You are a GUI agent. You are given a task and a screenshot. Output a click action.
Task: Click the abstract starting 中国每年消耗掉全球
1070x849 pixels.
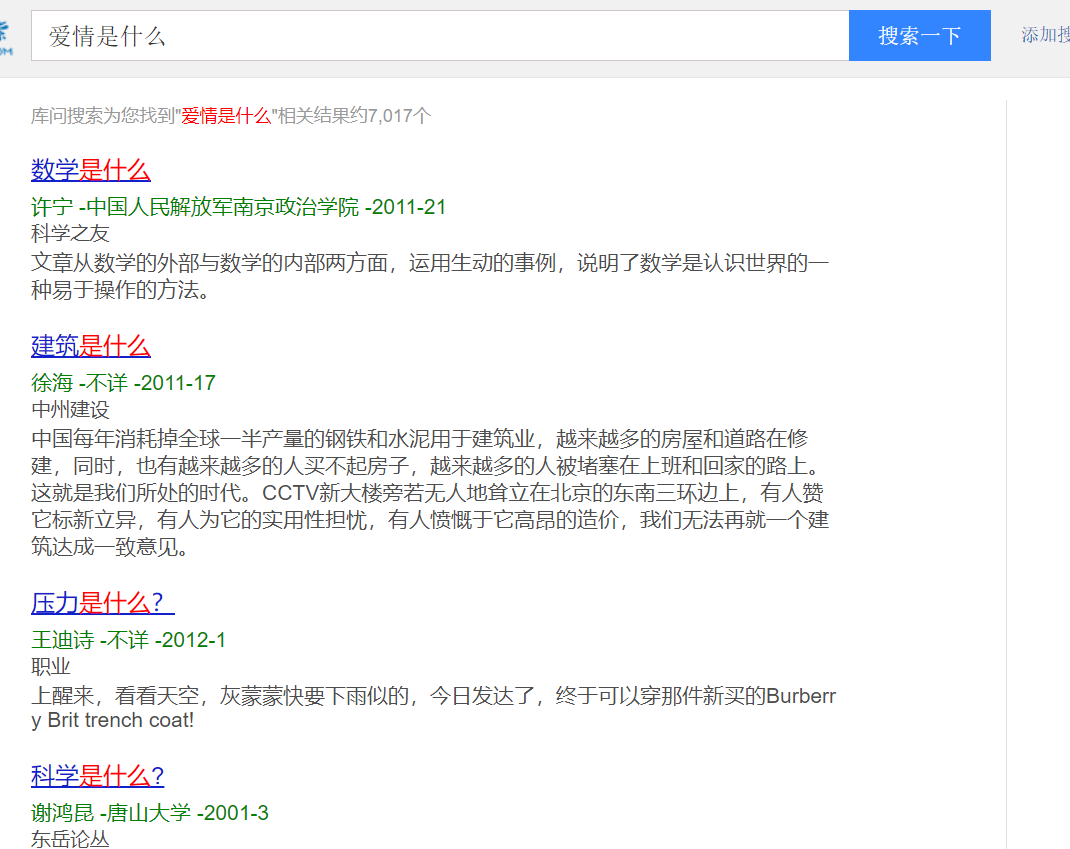[x=430, y=493]
